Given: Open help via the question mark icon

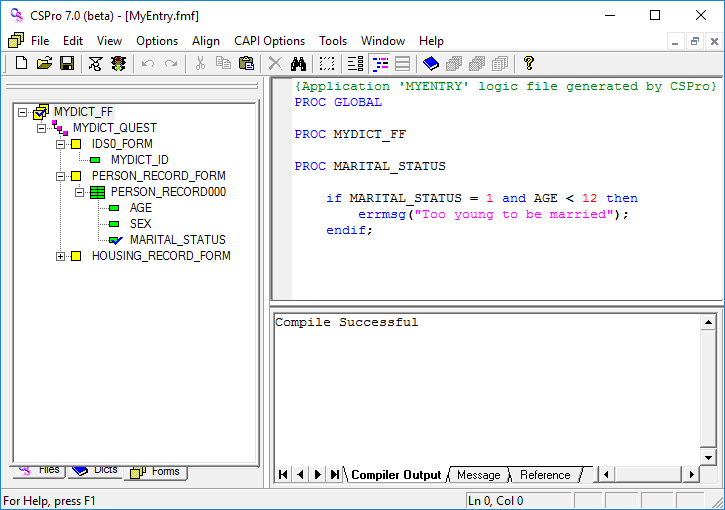Looking at the screenshot, I should [529, 63].
